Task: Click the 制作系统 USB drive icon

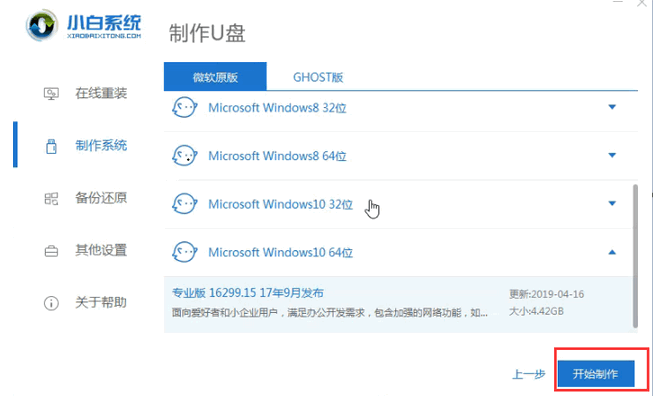Action: tap(51, 146)
